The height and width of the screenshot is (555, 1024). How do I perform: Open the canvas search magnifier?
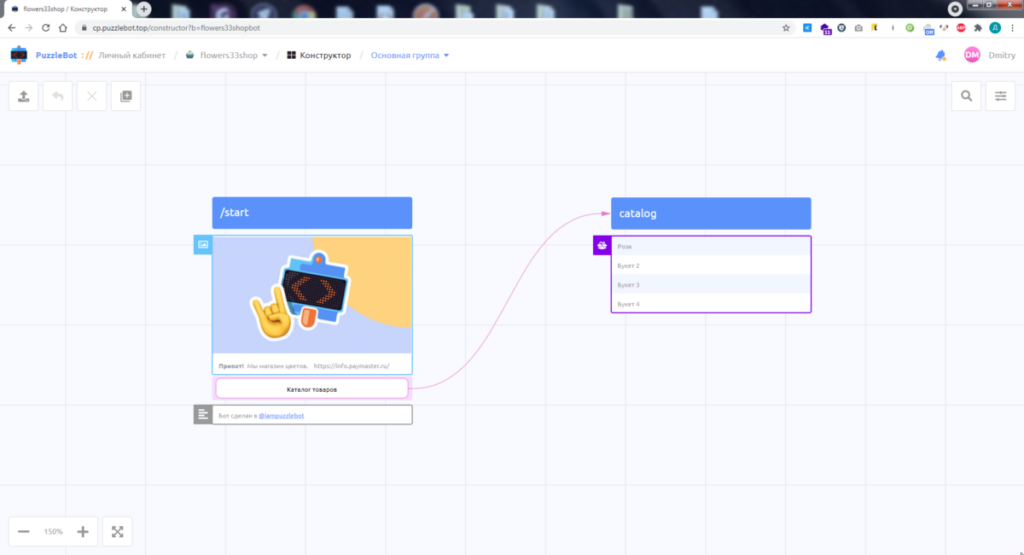(966, 96)
